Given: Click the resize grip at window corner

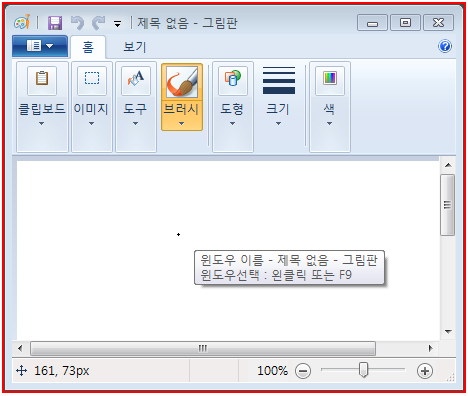Looking at the screenshot, I should point(450,377).
